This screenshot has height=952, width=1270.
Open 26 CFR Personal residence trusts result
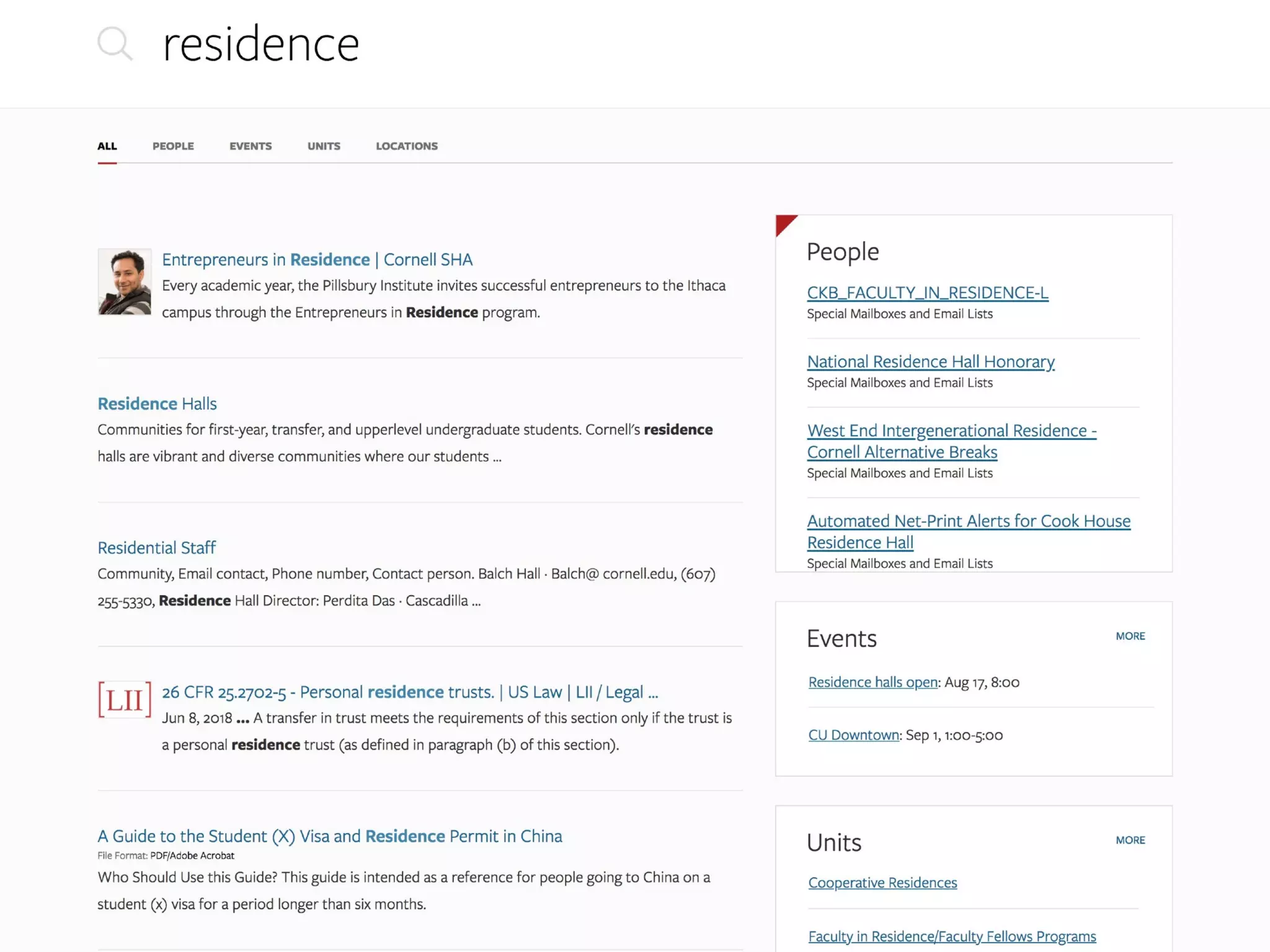(x=409, y=692)
